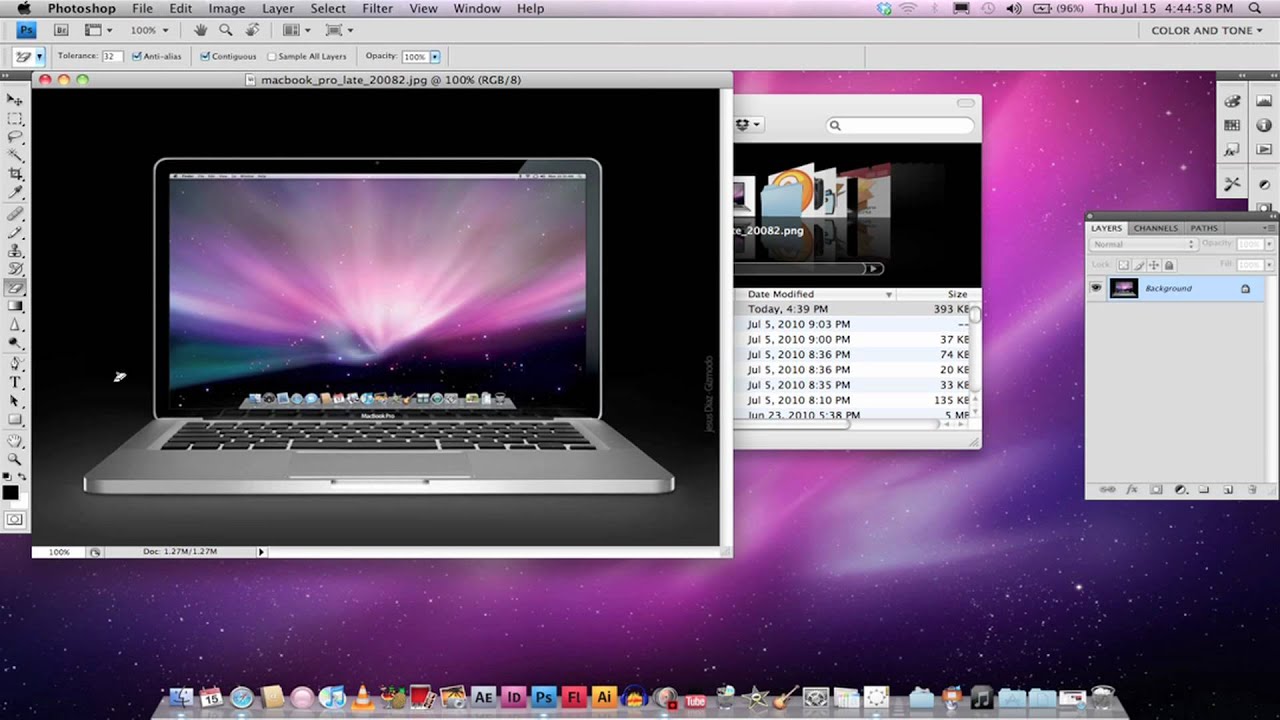Screen dimensions: 1280x720
Task: Delete layer using trash icon
Action: [x=1252, y=490]
